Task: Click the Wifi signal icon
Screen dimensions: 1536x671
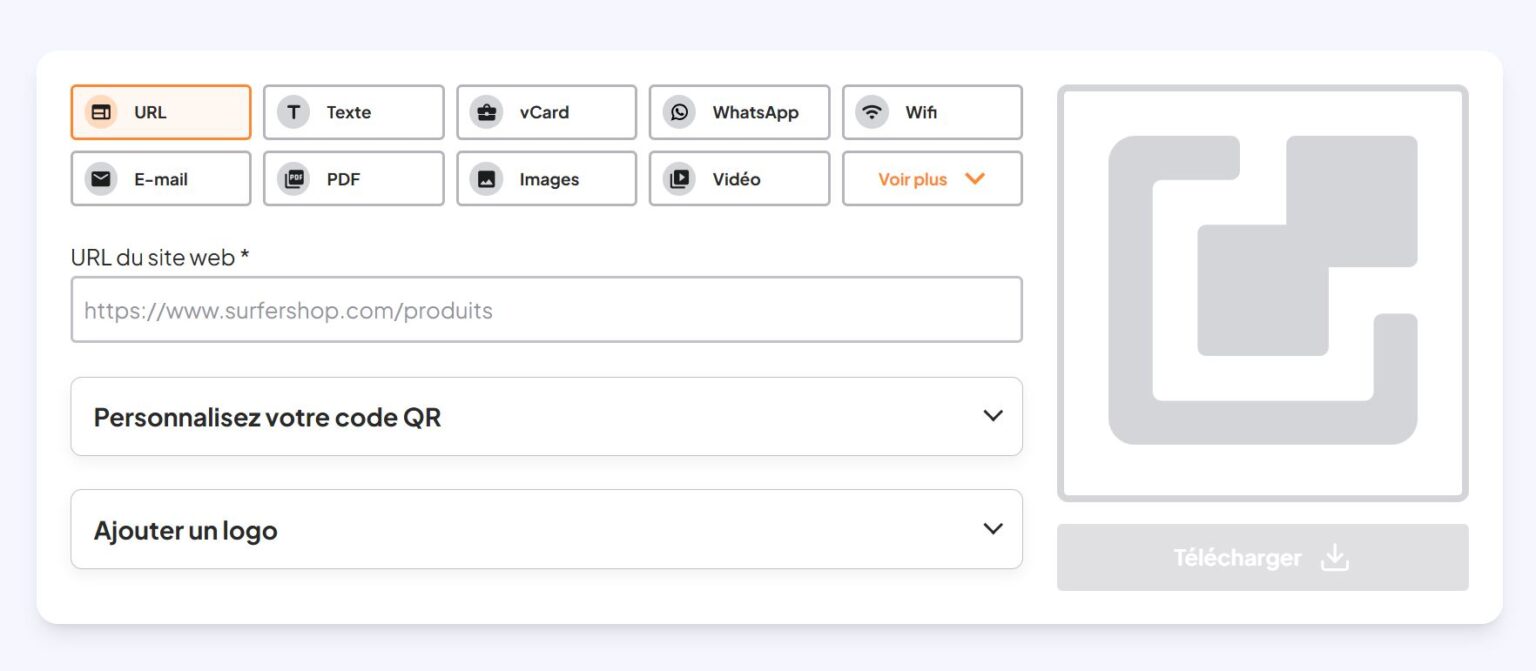Action: 872,112
